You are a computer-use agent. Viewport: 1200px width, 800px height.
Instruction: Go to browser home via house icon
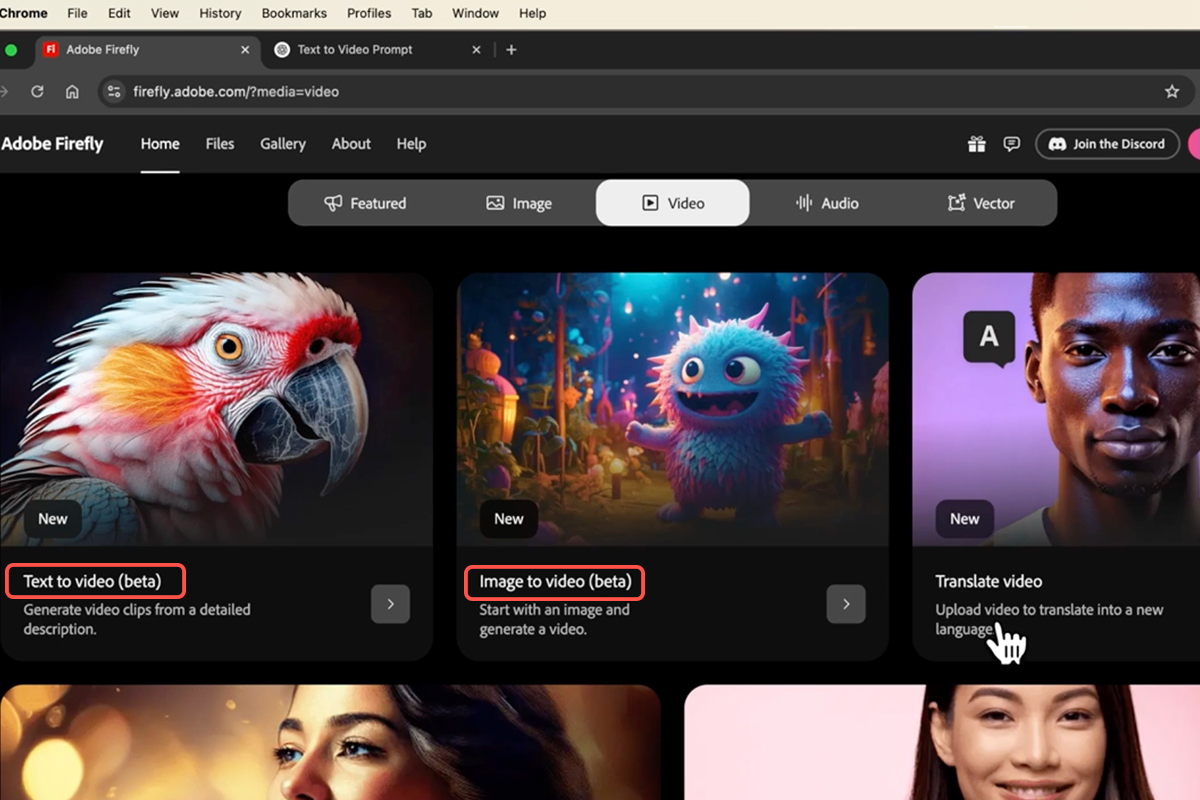pyautogui.click(x=72, y=91)
